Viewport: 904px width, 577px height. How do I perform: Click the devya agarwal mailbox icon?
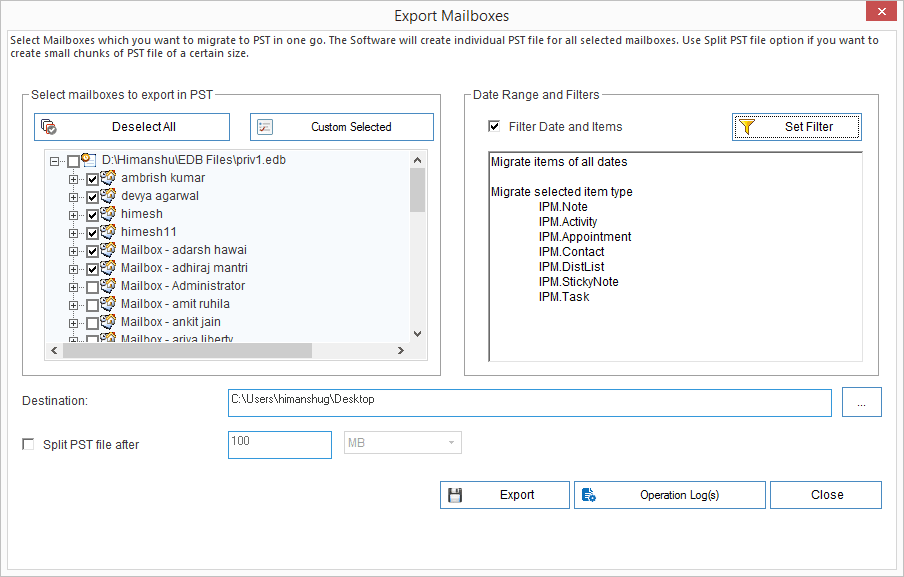(108, 195)
